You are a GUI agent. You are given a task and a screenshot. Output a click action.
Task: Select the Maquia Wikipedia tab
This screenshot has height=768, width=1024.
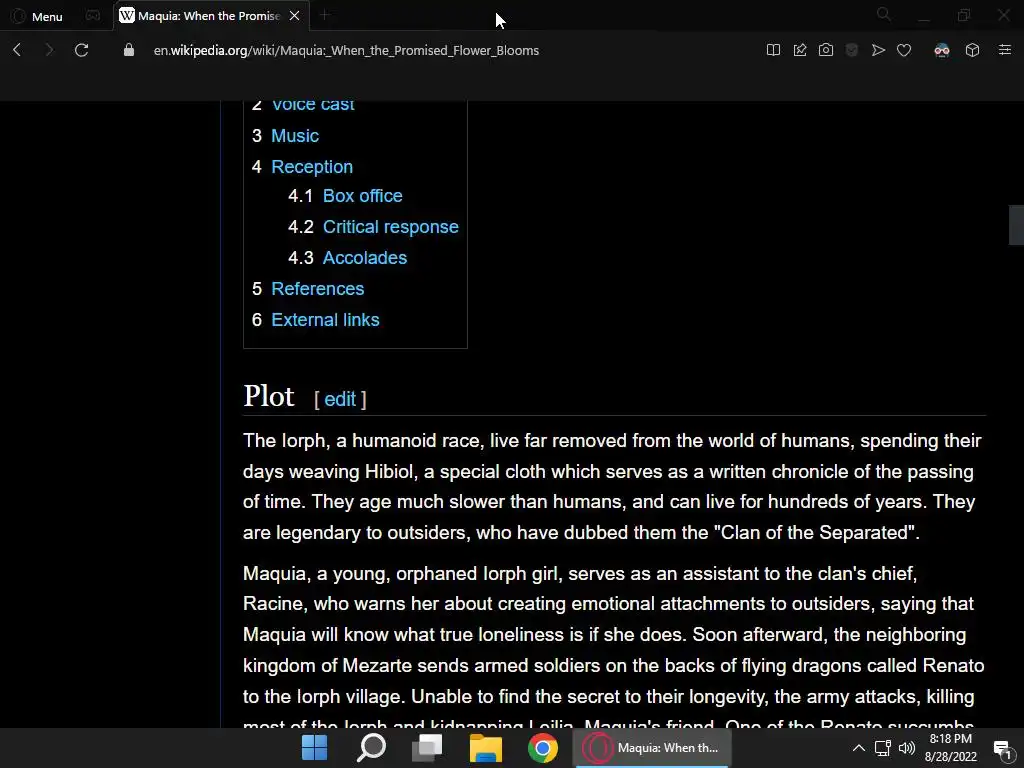coord(208,16)
